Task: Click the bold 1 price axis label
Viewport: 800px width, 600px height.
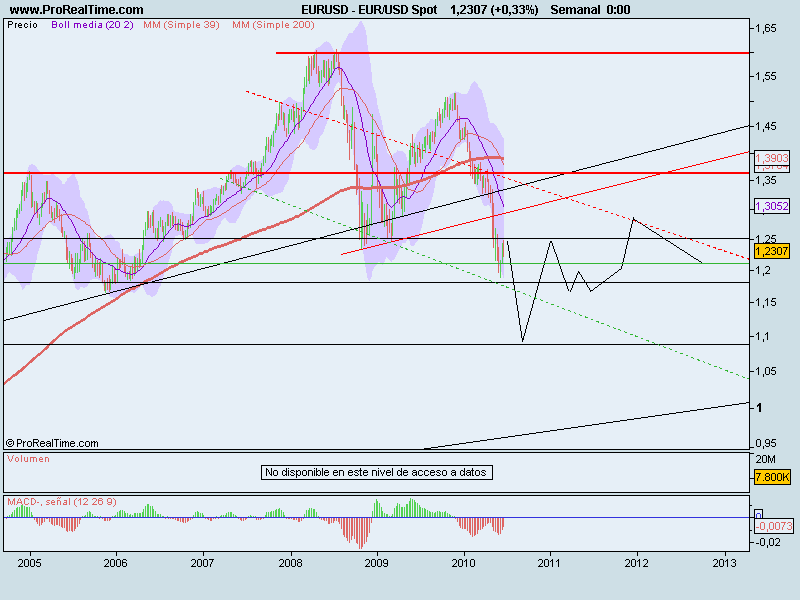Action: [759, 408]
